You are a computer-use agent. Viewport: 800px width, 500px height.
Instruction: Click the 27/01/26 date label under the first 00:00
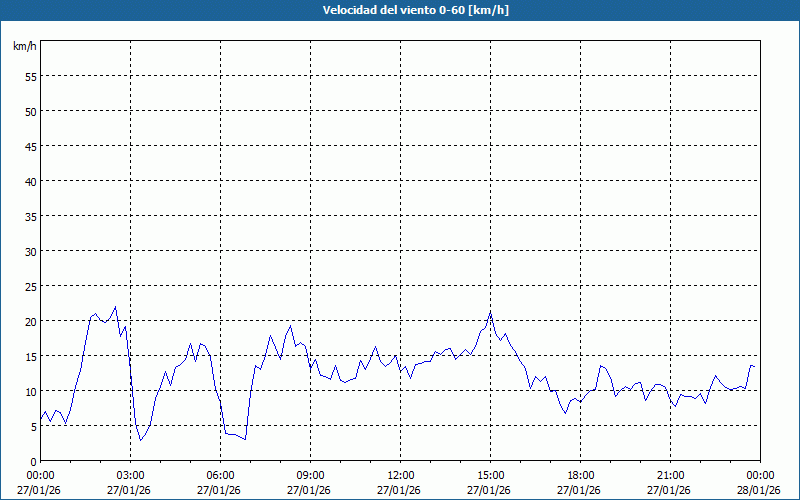click(x=40, y=489)
